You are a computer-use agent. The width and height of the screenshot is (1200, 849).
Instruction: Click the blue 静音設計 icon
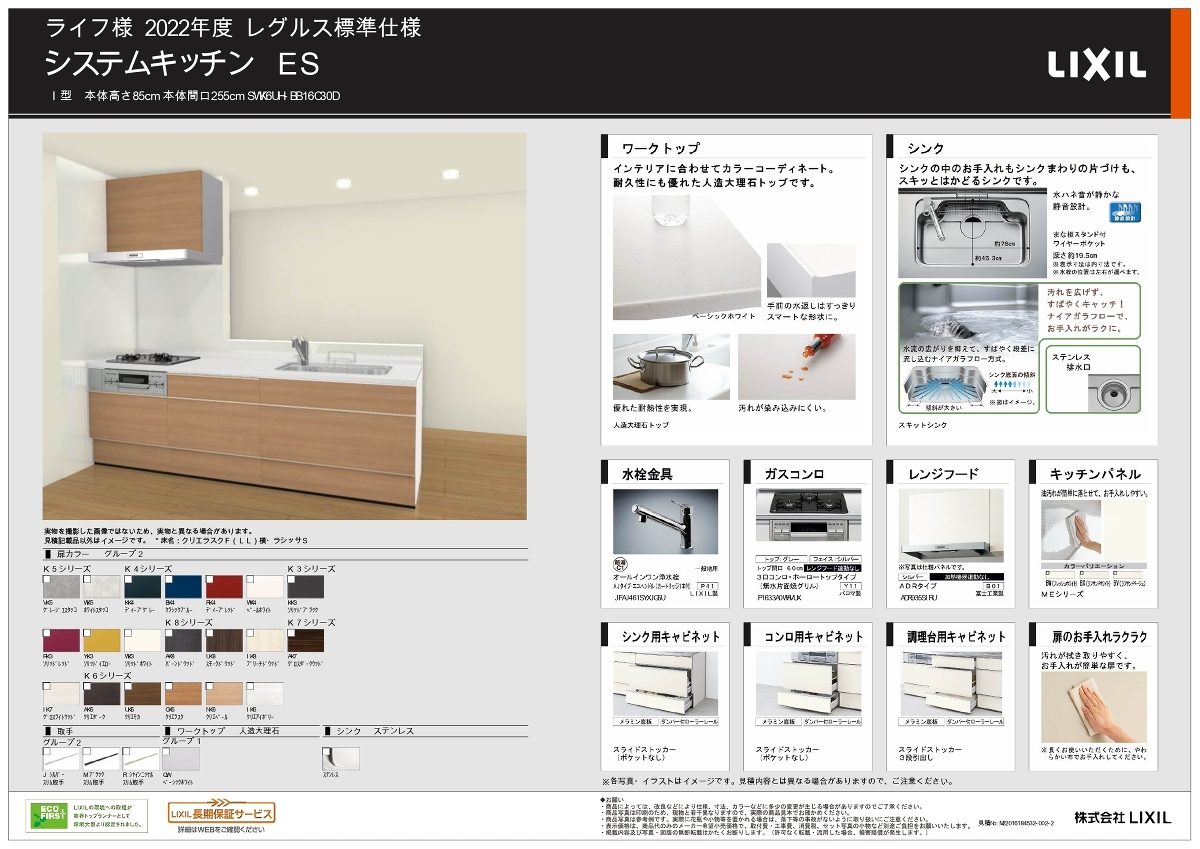[x=1124, y=212]
